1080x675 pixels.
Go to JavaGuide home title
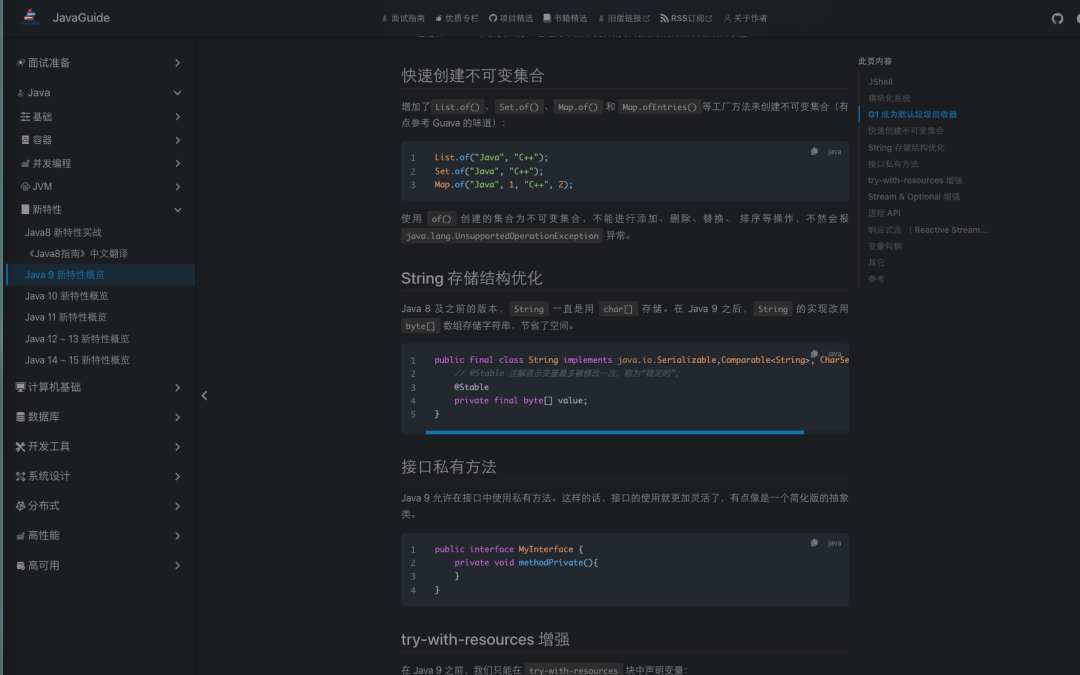pyautogui.click(x=81, y=18)
